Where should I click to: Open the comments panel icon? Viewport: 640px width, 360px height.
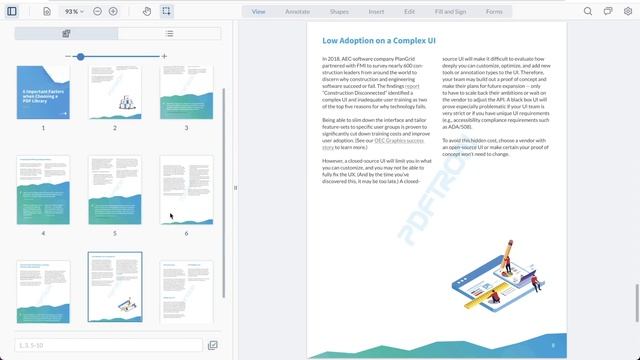tap(608, 11)
